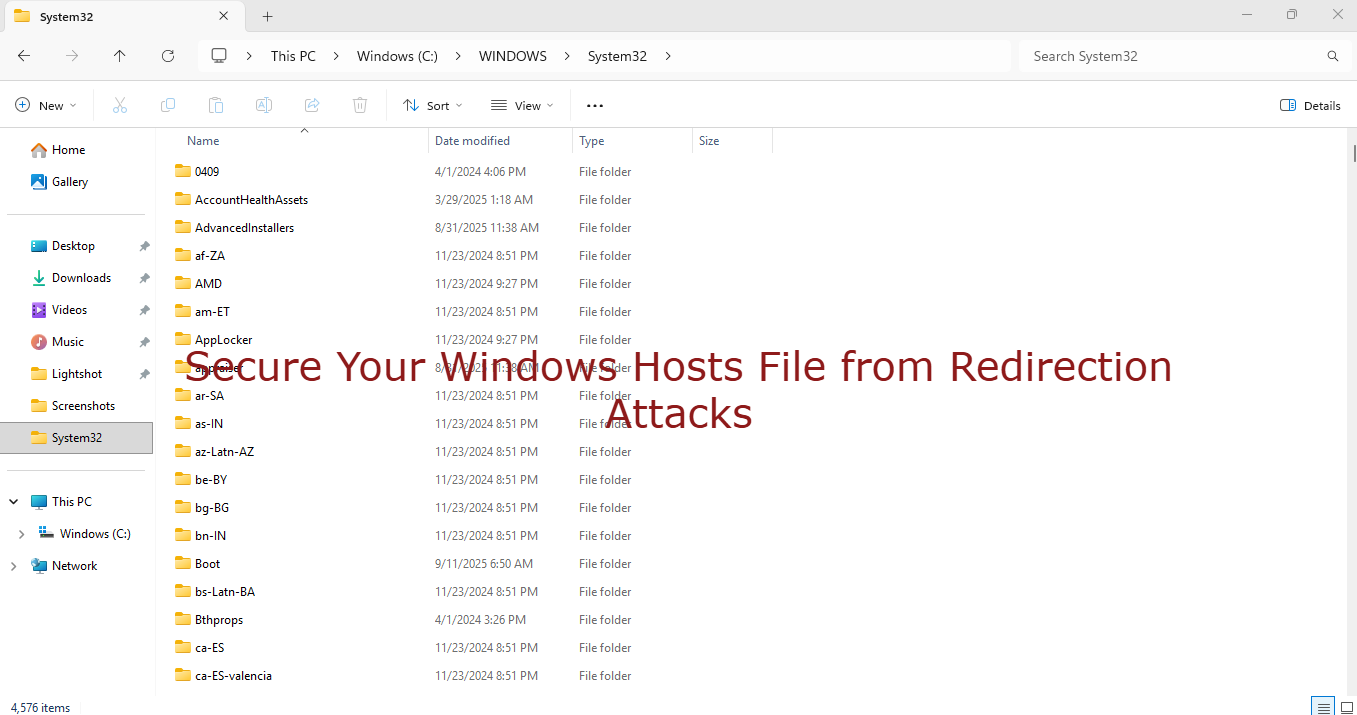The image size is (1357, 715).
Task: Navigate up one folder level
Action: [x=119, y=56]
